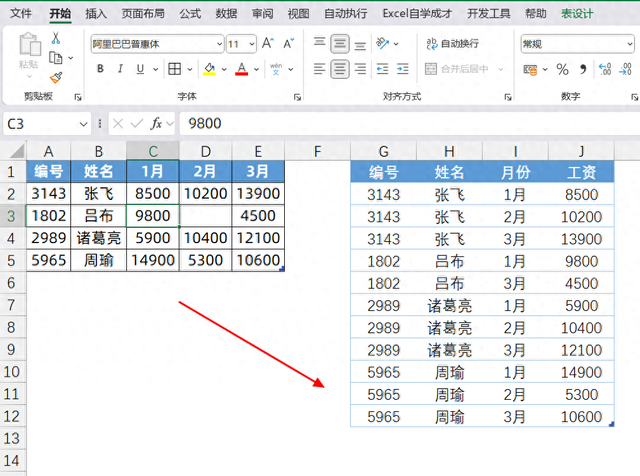The image size is (640, 476).
Task: Decrease decimal places icon
Action: tap(625, 69)
